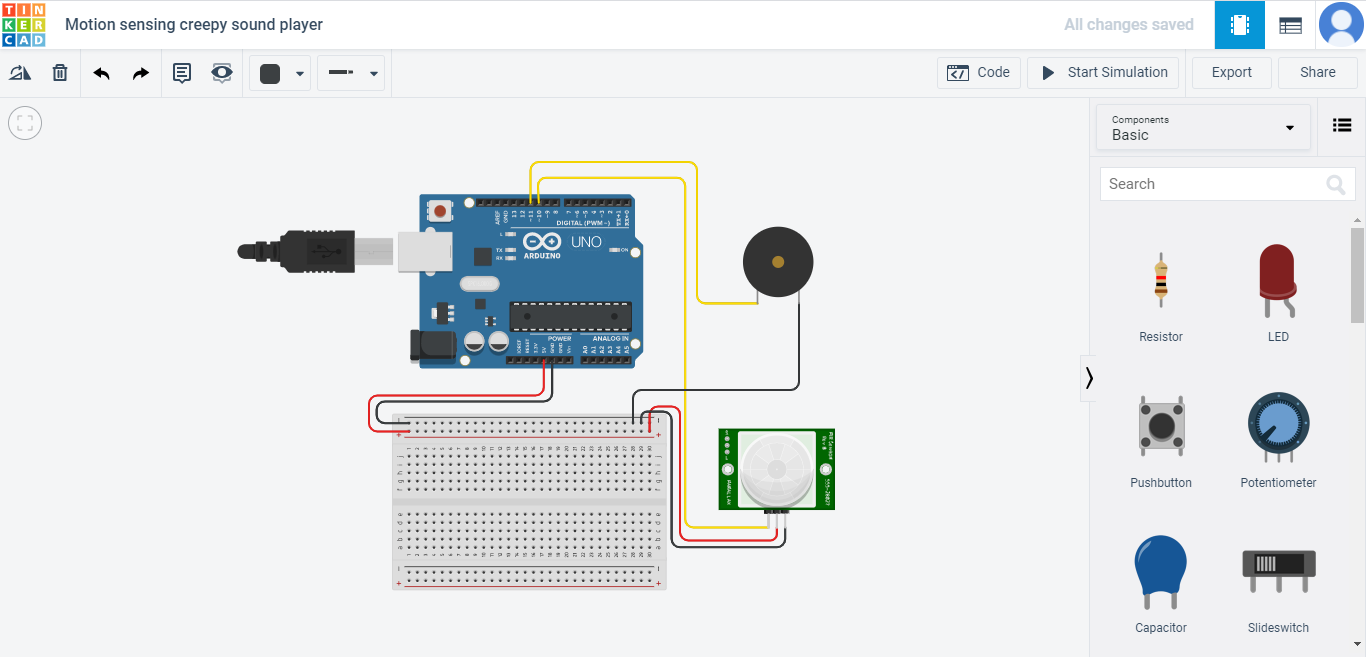Image resolution: width=1366 pixels, height=657 pixels.
Task: Start the simulation
Action: 1103,73
